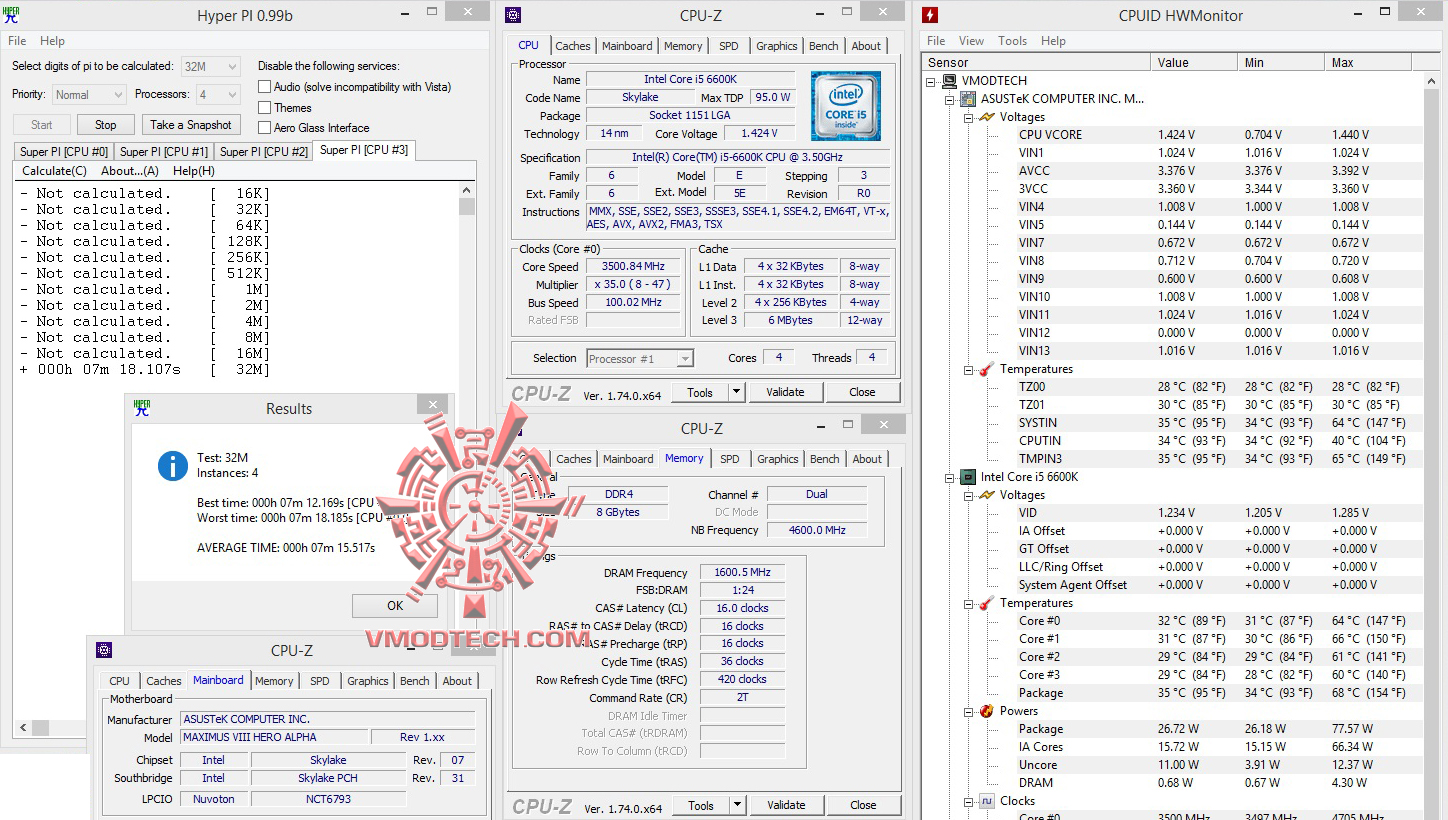Click the scroll-up arrow in Super PI log

pyautogui.click(x=467, y=190)
